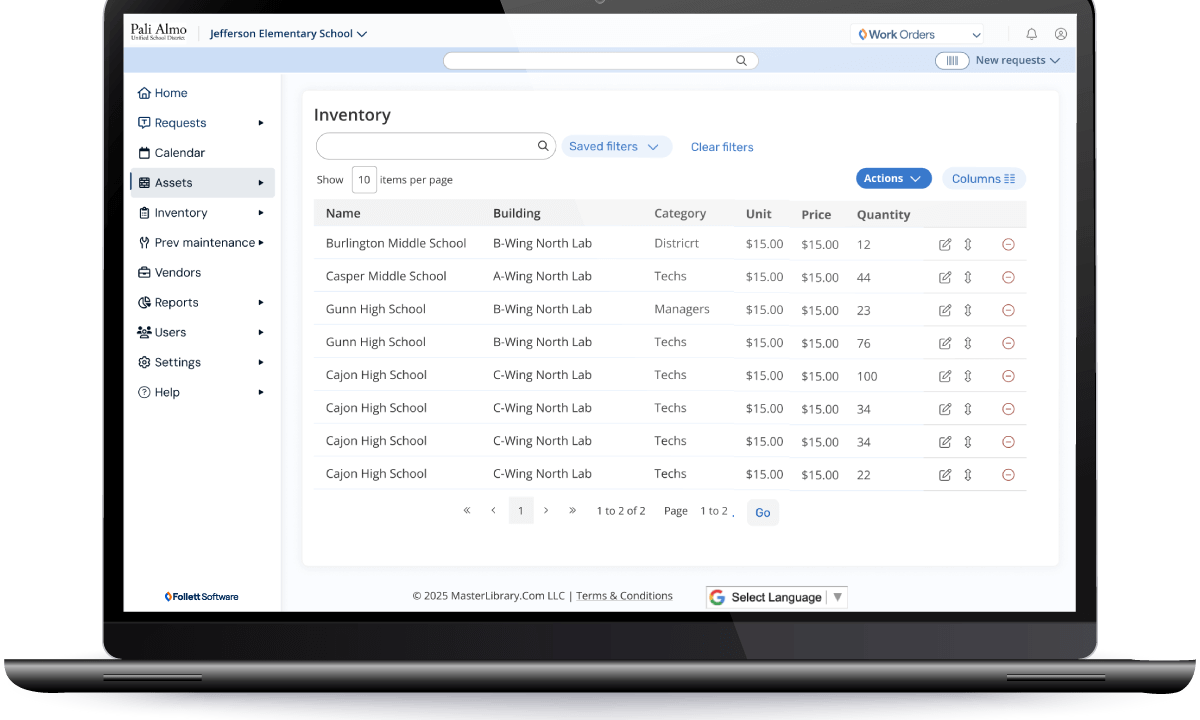This screenshot has width=1200, height=720.
Task: Click the magnifier in Inventory search box
Action: tap(544, 146)
